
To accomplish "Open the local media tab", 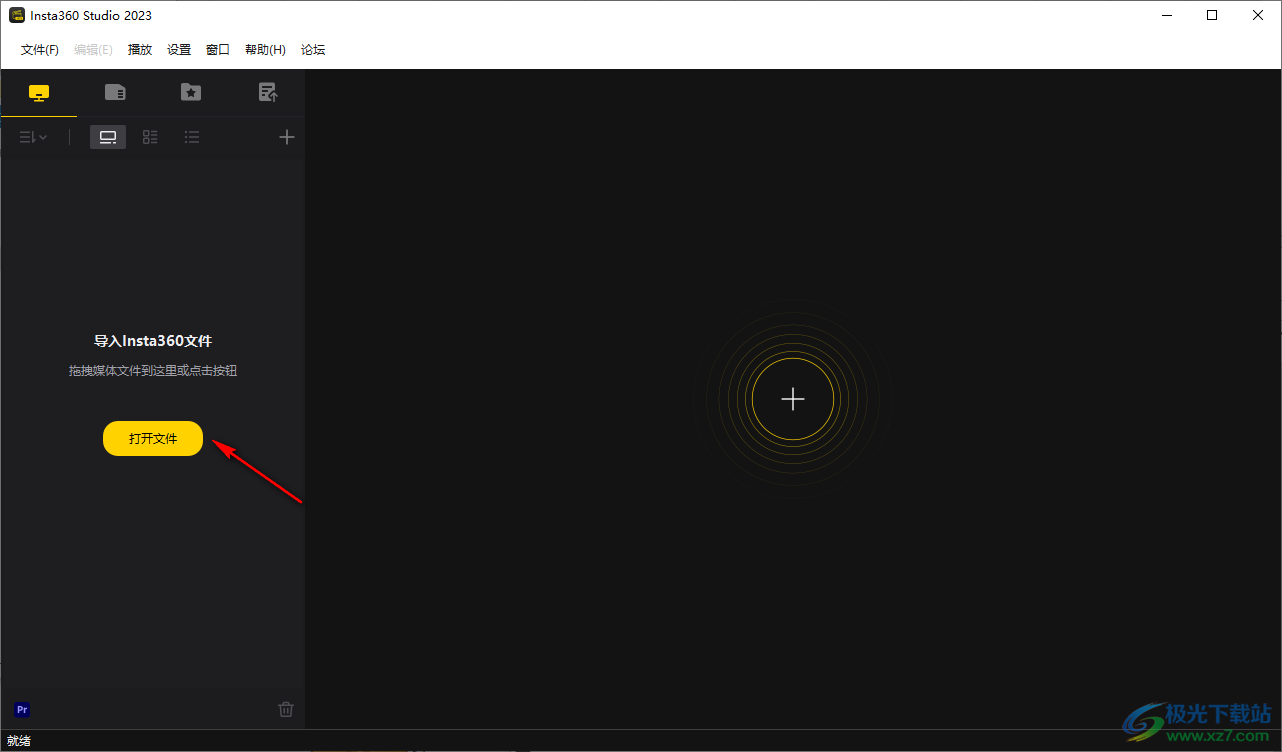I will (39, 93).
